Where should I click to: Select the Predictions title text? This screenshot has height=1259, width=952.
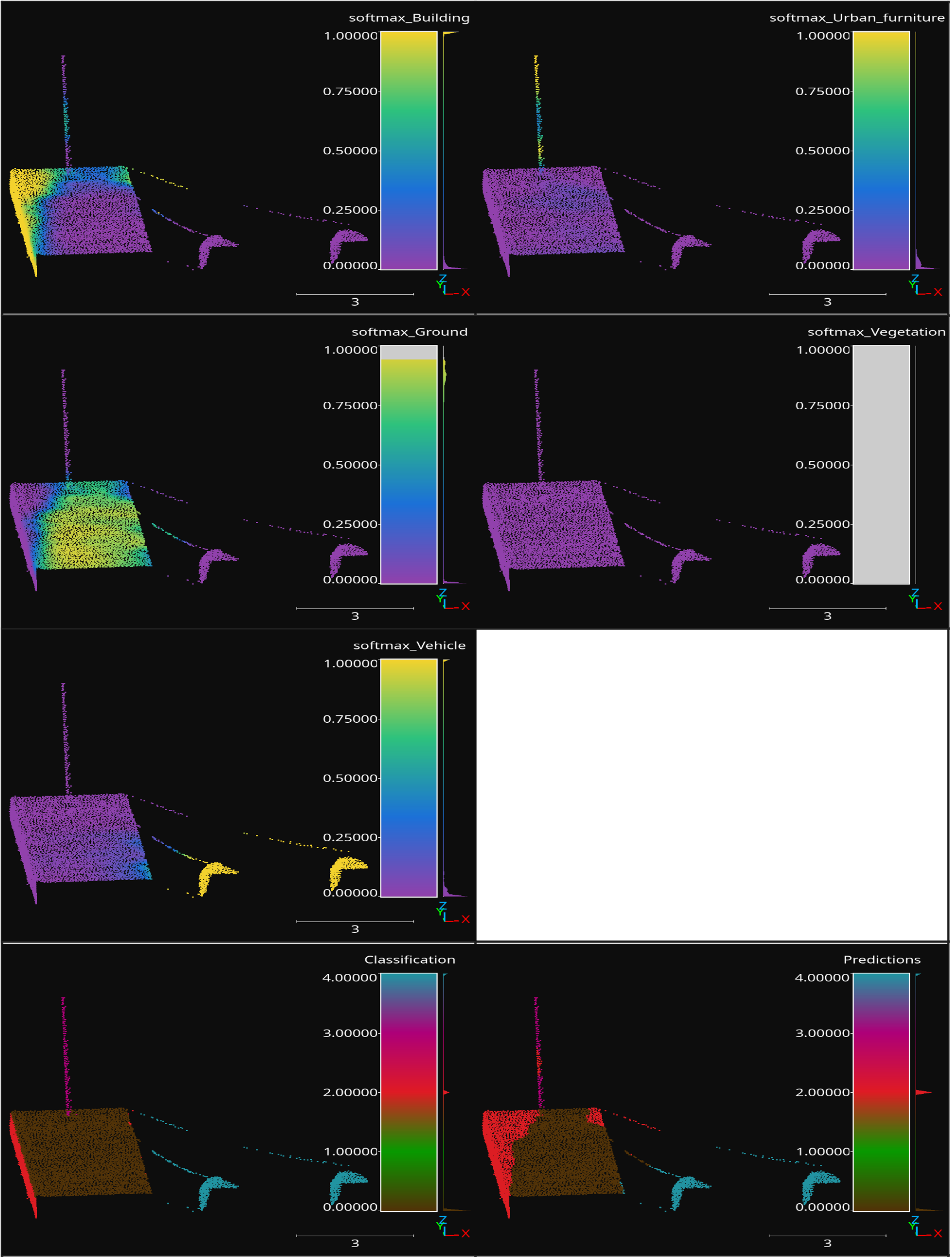tap(882, 960)
